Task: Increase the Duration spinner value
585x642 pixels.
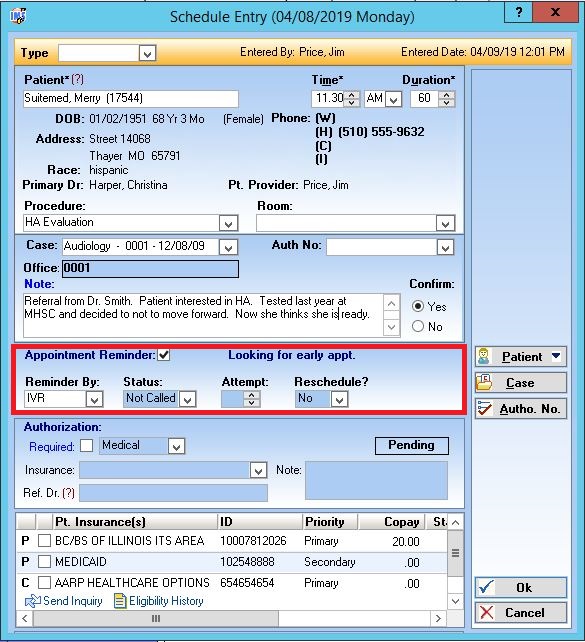Action: tap(447, 95)
